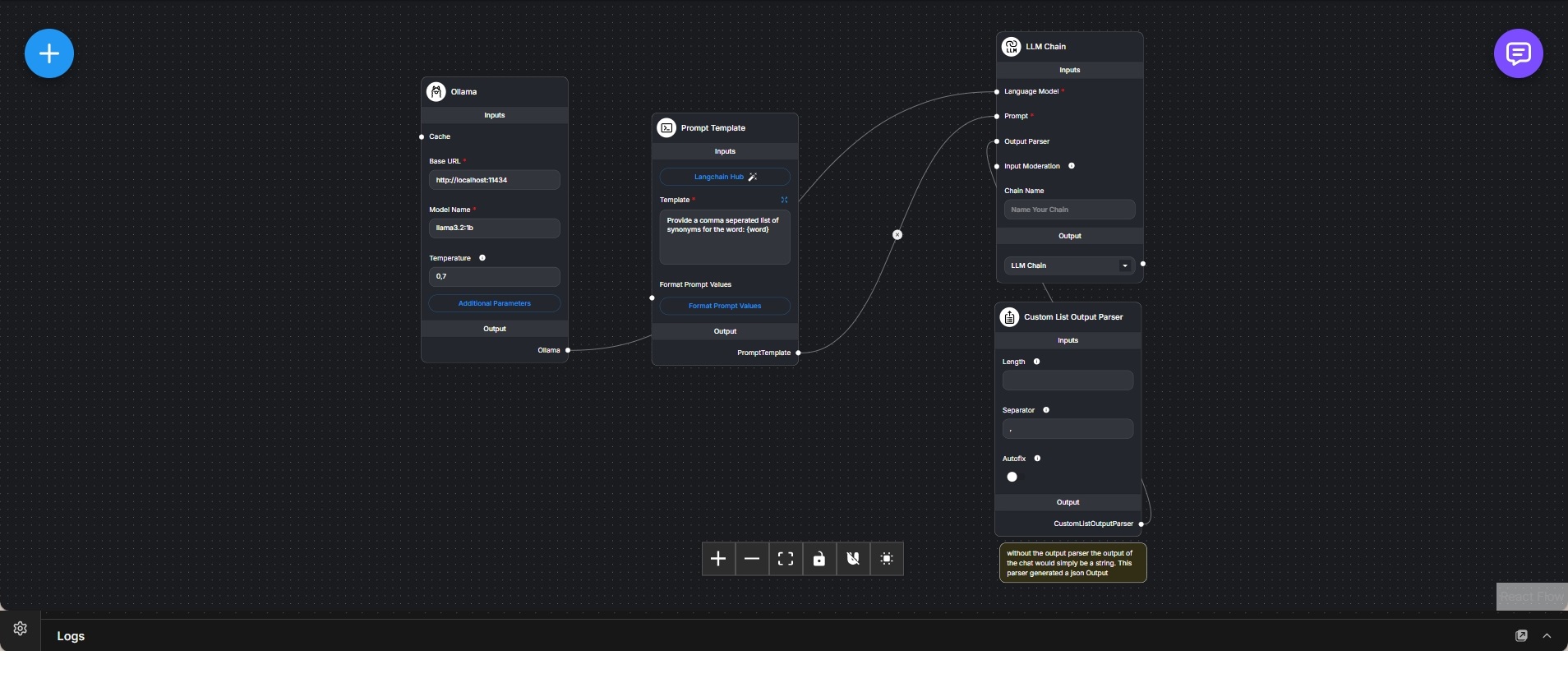The image size is (1568, 692).
Task: Click the fit view canvas control
Action: pos(786,559)
